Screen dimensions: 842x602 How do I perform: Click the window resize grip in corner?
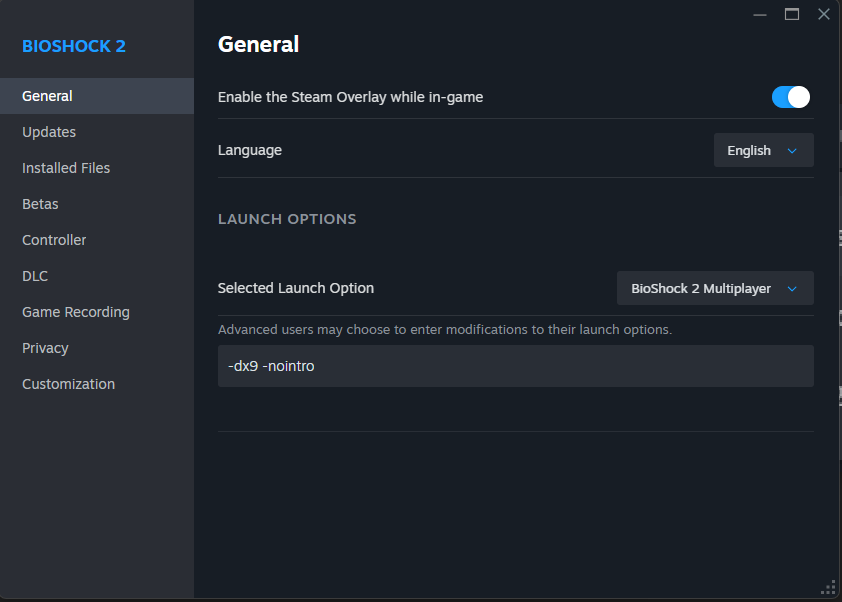pyautogui.click(x=828, y=587)
